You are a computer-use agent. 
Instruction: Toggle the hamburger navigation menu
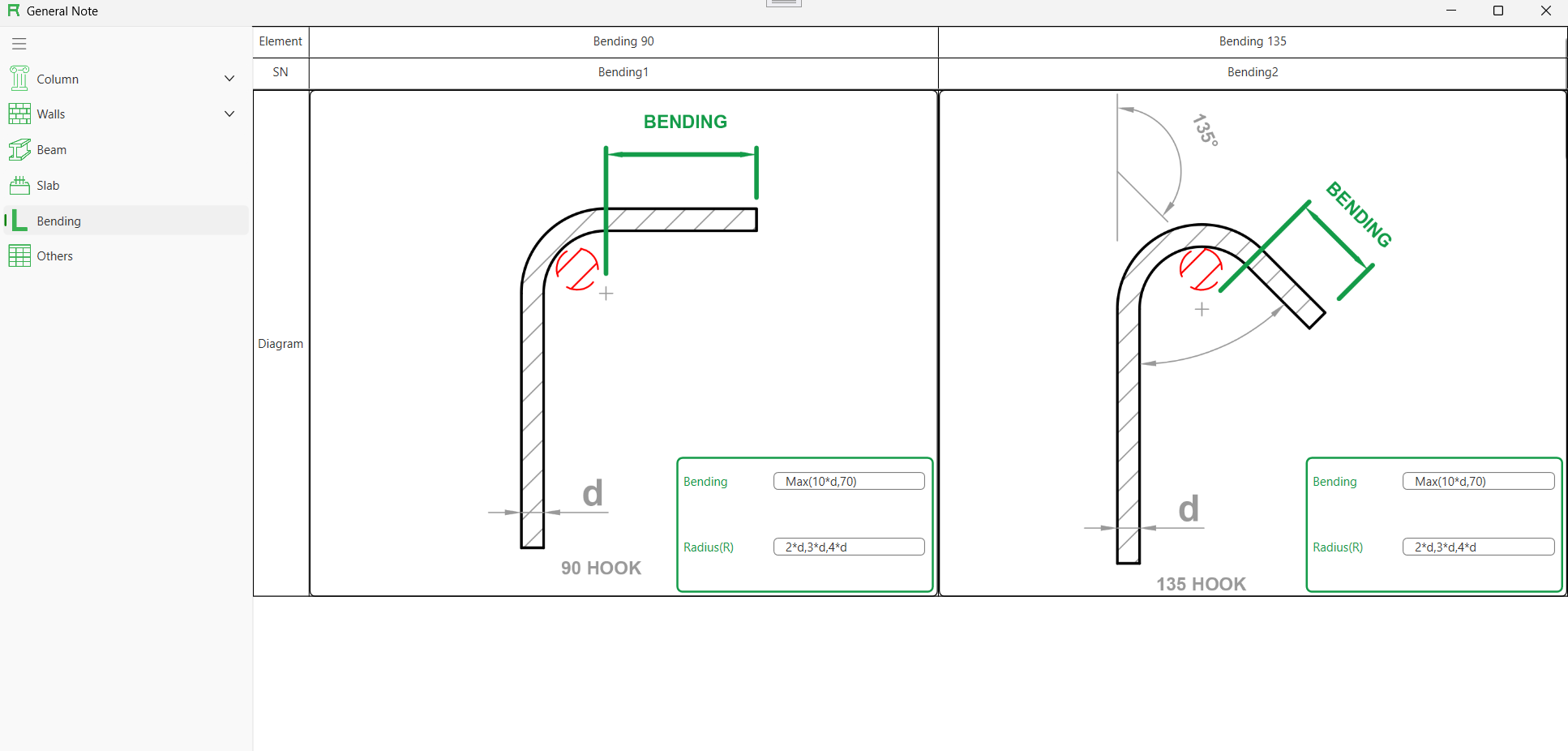(19, 44)
